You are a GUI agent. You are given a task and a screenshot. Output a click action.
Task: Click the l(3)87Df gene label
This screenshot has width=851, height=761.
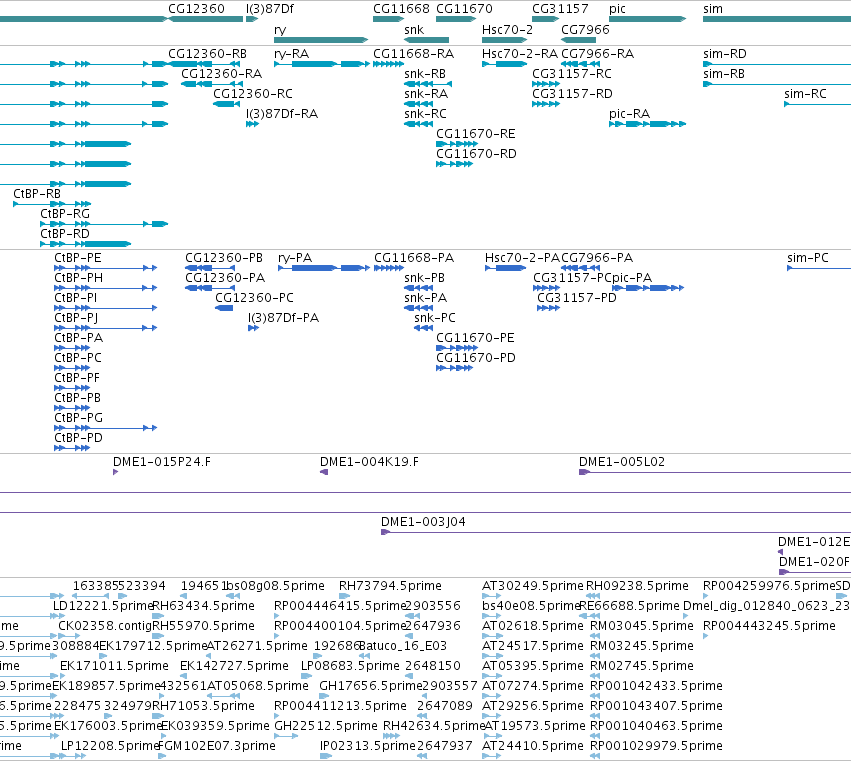(270, 9)
